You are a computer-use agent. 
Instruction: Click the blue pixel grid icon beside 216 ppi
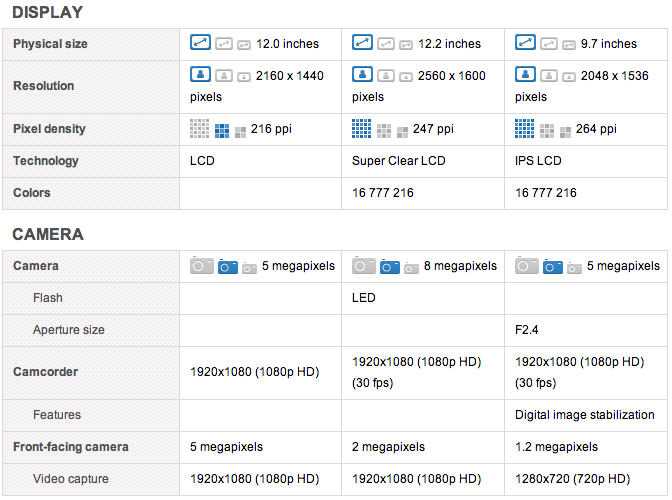point(221,130)
